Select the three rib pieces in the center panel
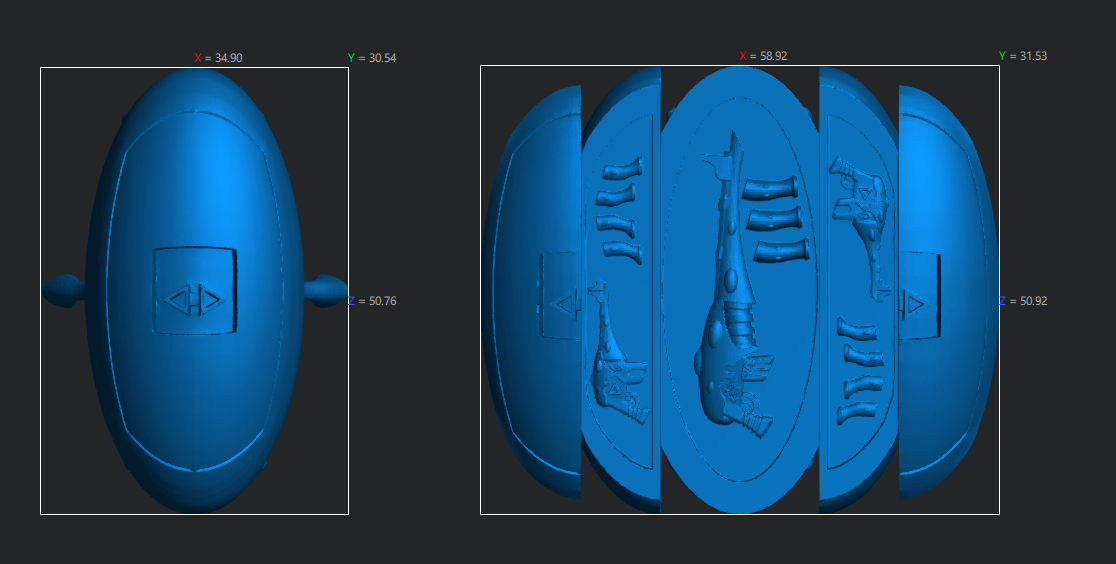 pos(775,220)
